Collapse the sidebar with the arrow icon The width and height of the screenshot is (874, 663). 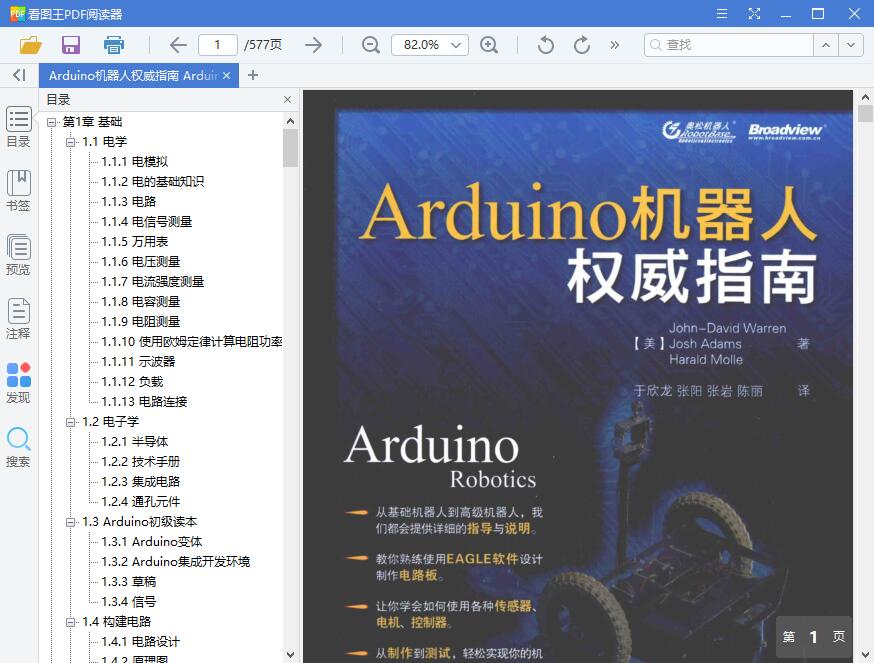point(19,75)
